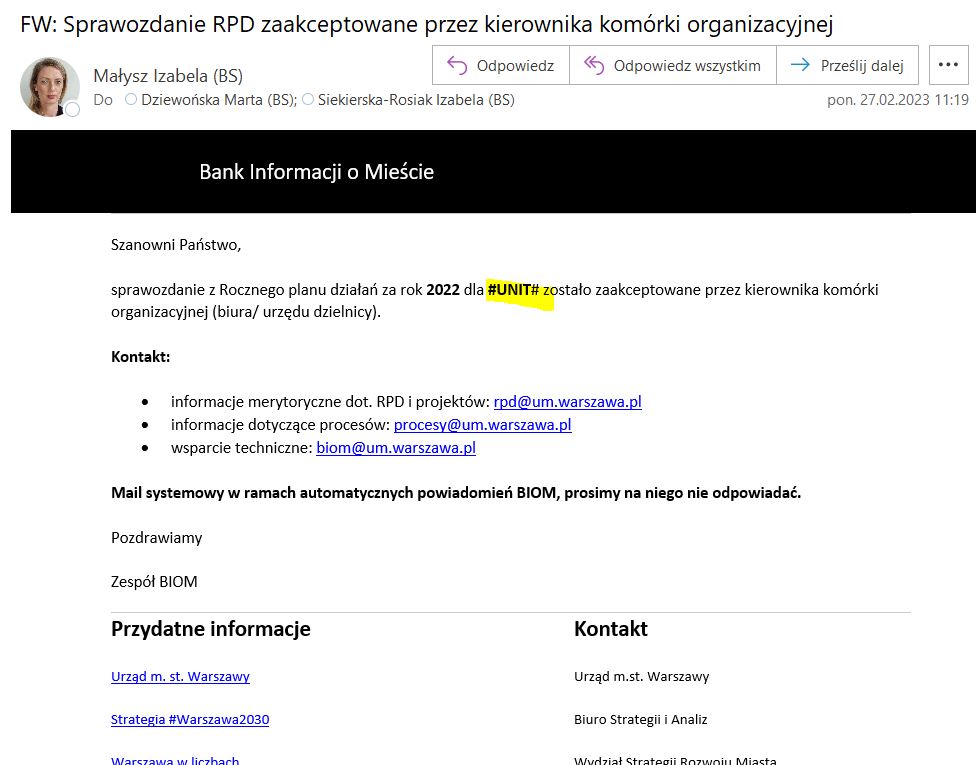Click sender's profile photo avatar
977x765 pixels.
tap(49, 86)
